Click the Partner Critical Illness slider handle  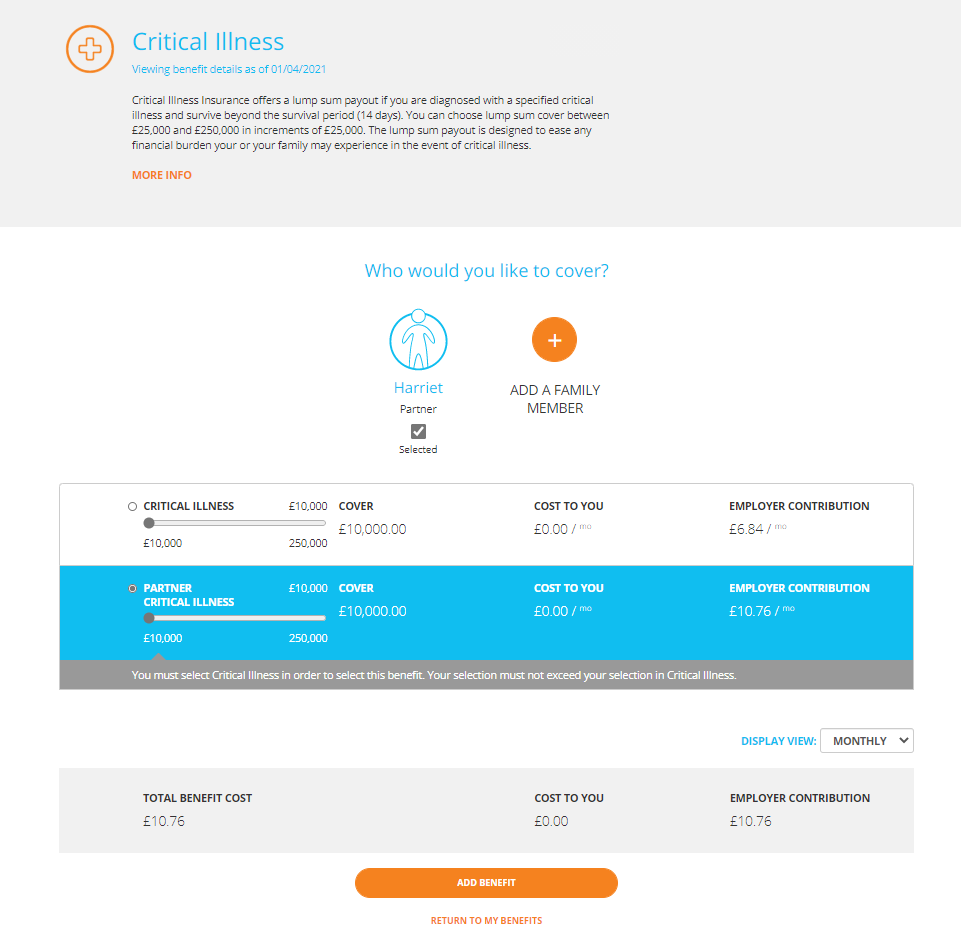(149, 618)
